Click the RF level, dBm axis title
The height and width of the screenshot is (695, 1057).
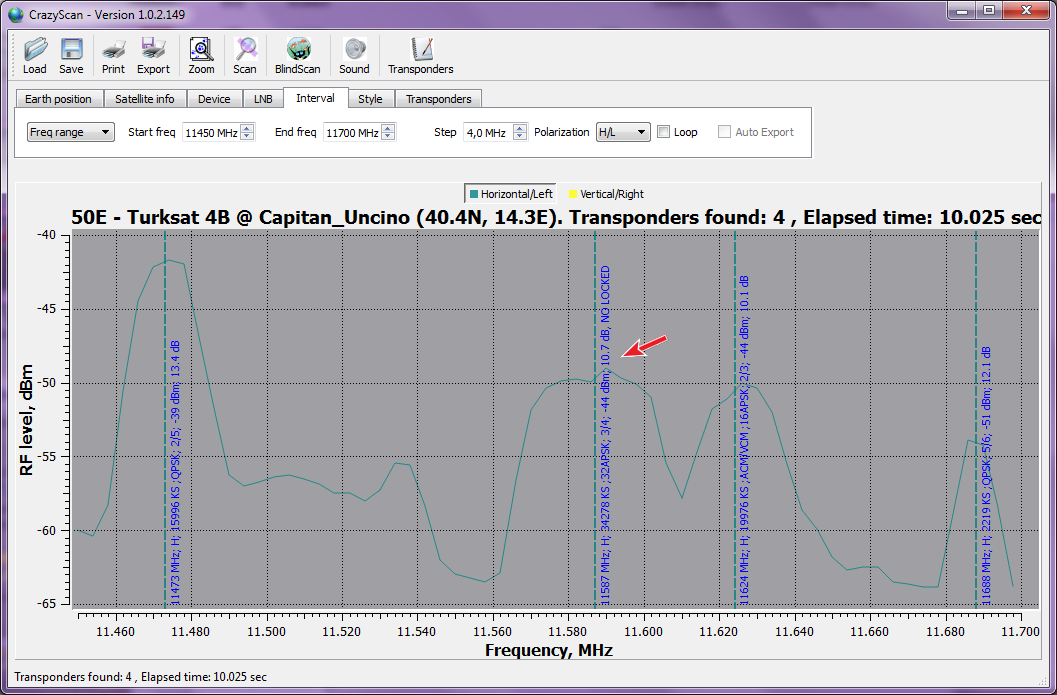26,421
